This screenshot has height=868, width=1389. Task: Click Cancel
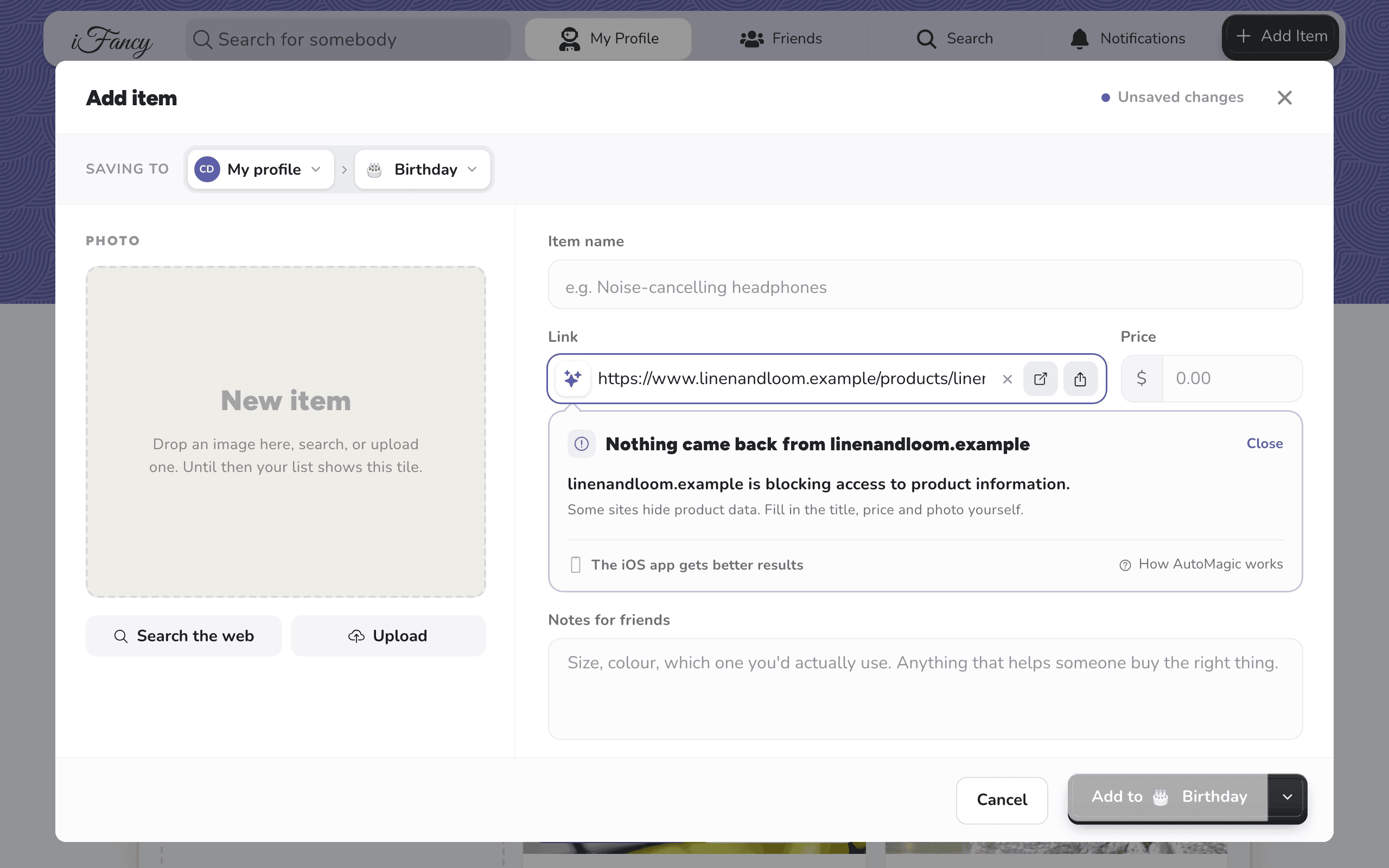tap(1002, 800)
